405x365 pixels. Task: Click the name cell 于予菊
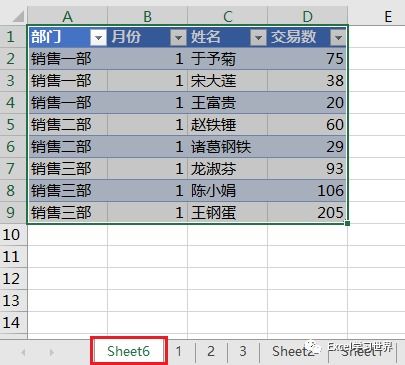coord(227,59)
